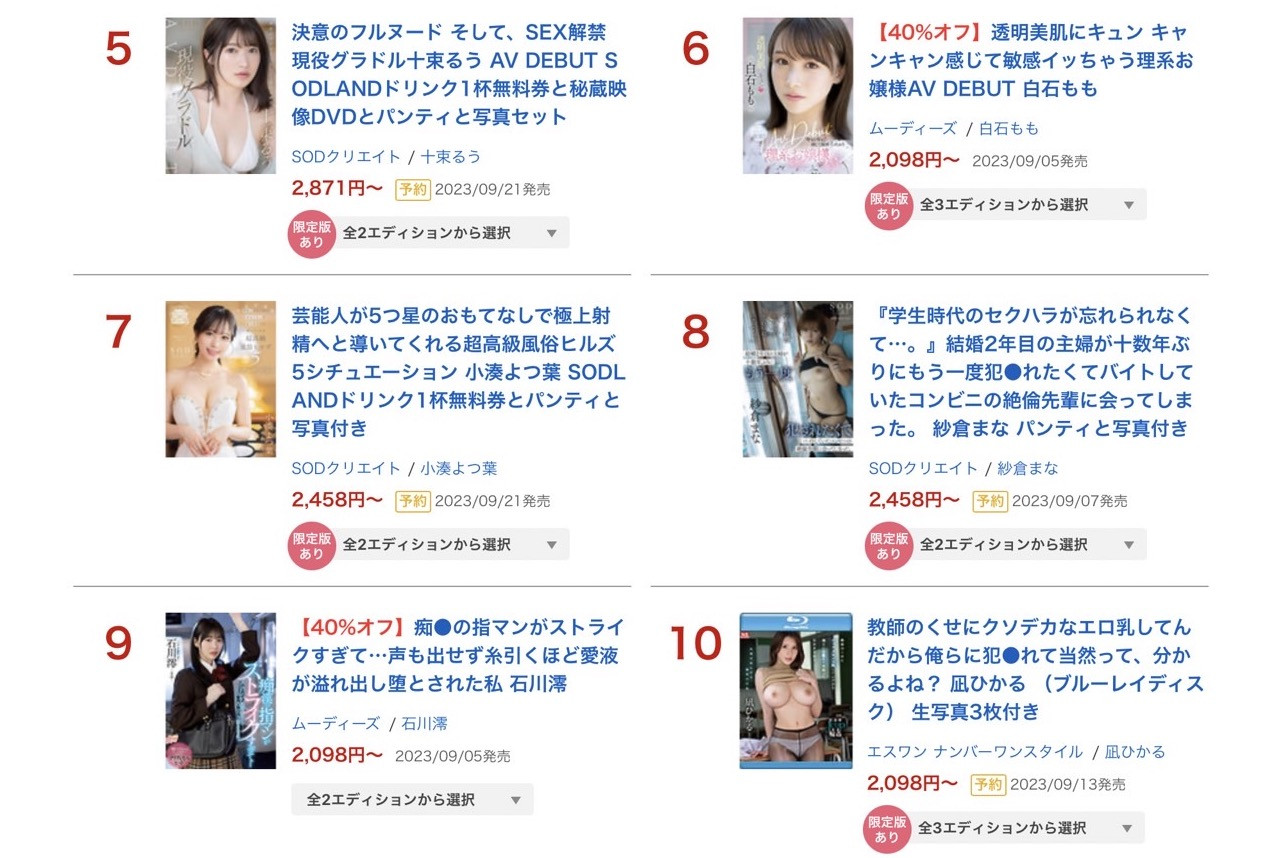
Task: Click the 予約 tag on rank 10 item
Action: click(x=988, y=784)
